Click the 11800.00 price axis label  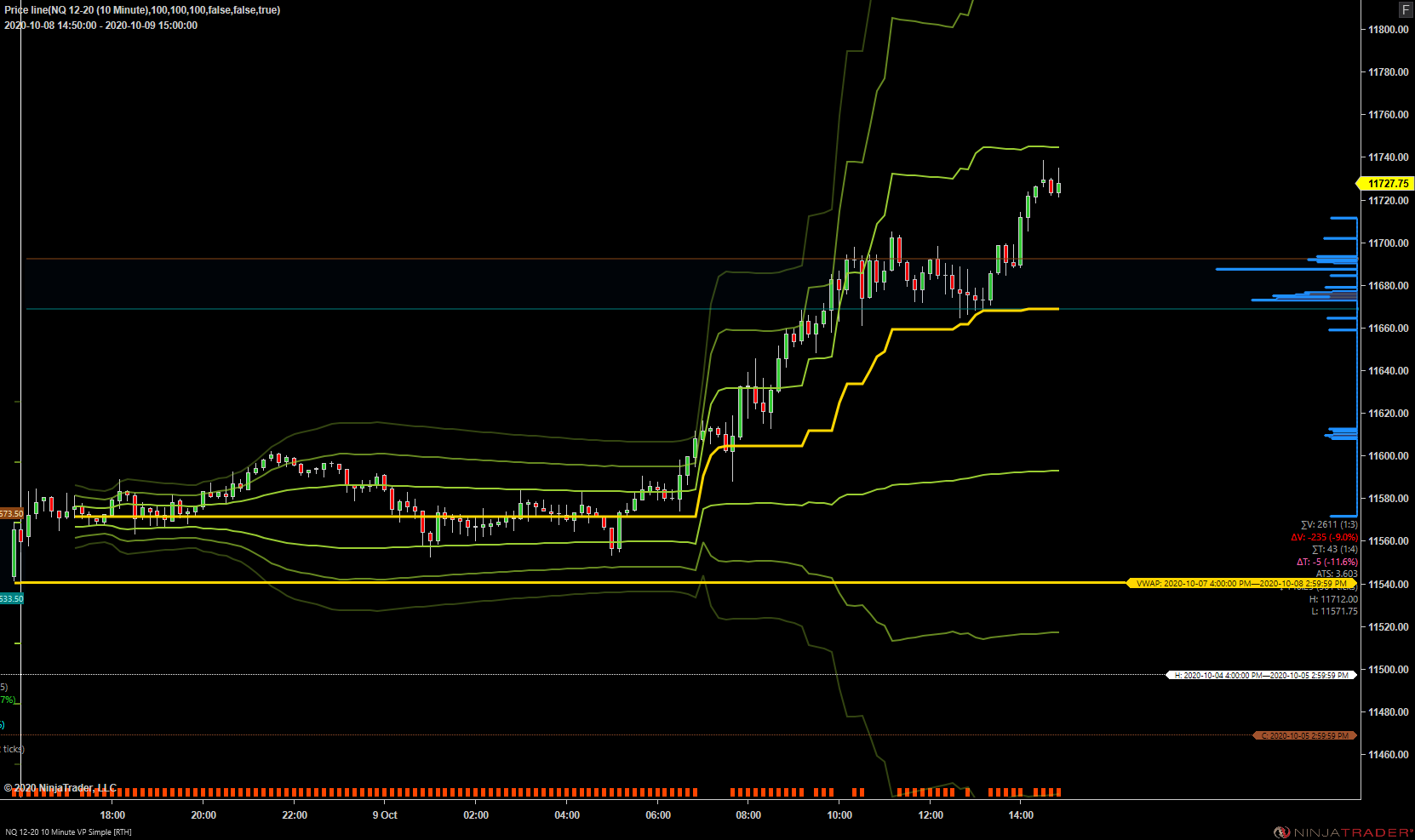click(x=1388, y=30)
